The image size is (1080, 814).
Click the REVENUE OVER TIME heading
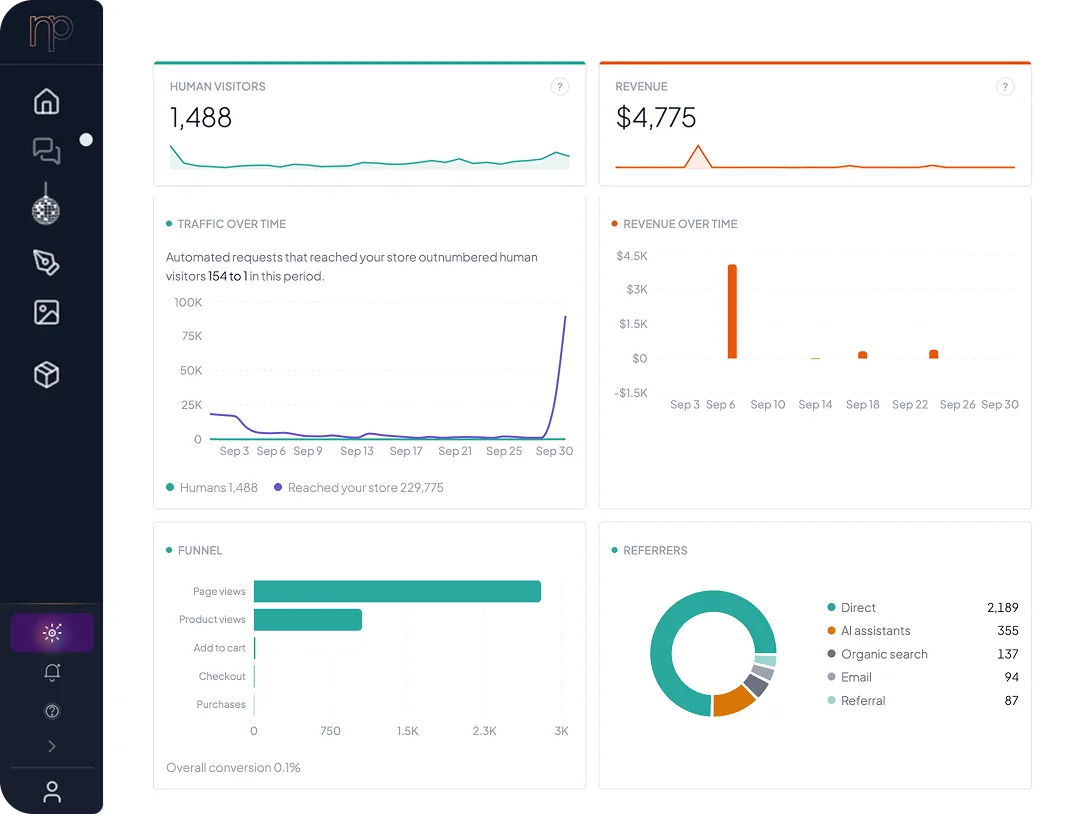click(680, 224)
